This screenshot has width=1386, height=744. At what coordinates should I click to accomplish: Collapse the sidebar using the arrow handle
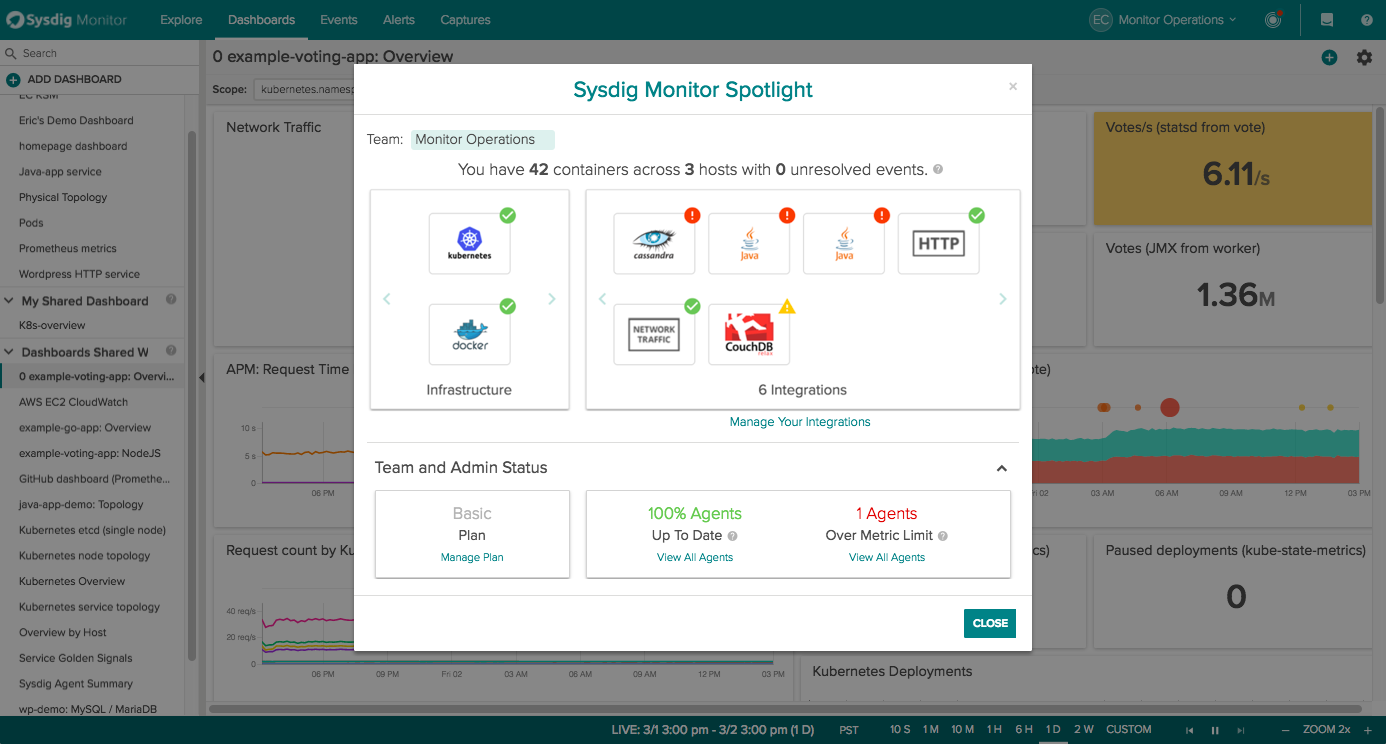click(x=202, y=377)
